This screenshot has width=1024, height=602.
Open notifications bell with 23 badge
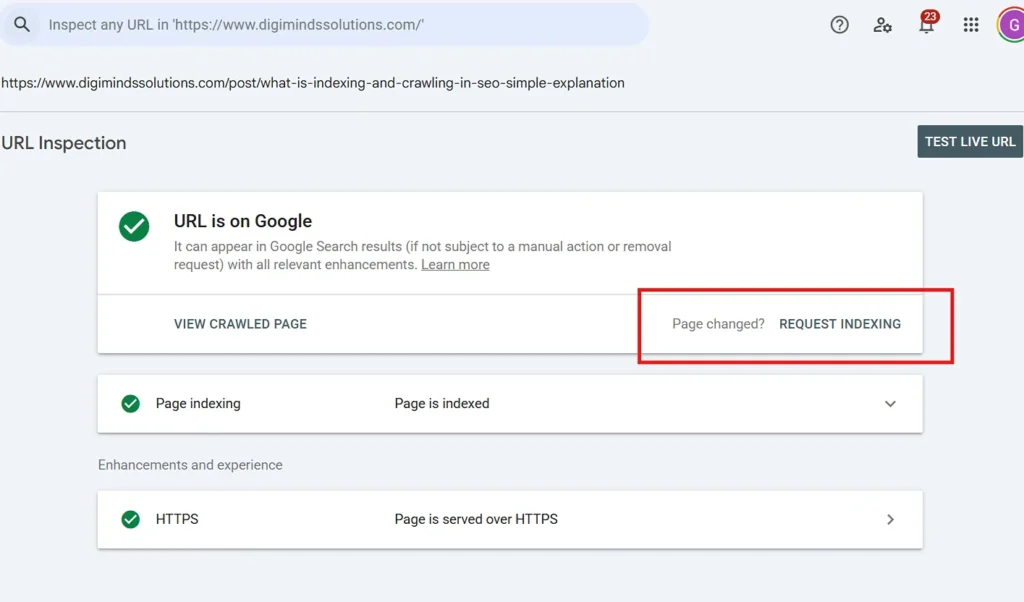pyautogui.click(x=927, y=23)
